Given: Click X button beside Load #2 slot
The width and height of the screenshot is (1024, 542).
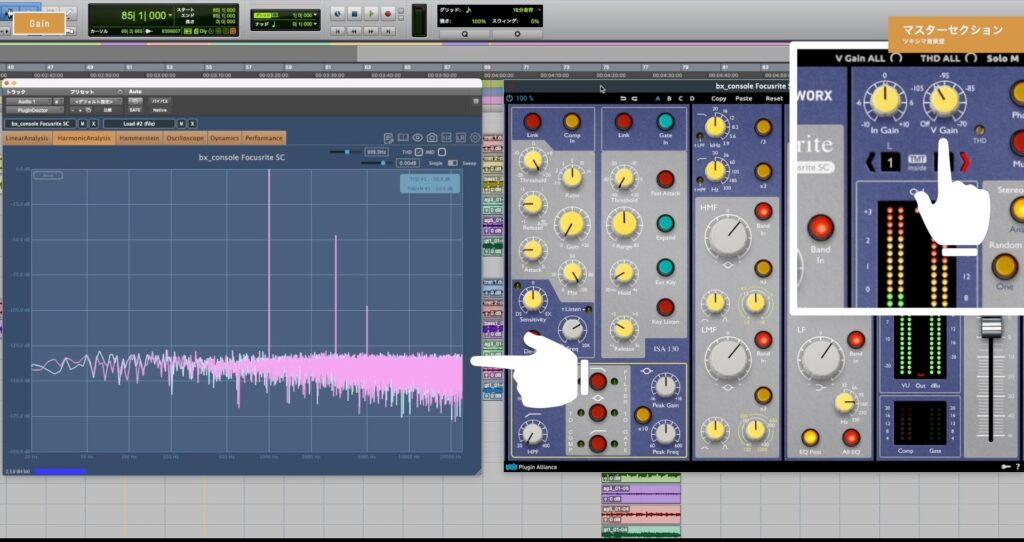Looking at the screenshot, I should tap(192, 123).
